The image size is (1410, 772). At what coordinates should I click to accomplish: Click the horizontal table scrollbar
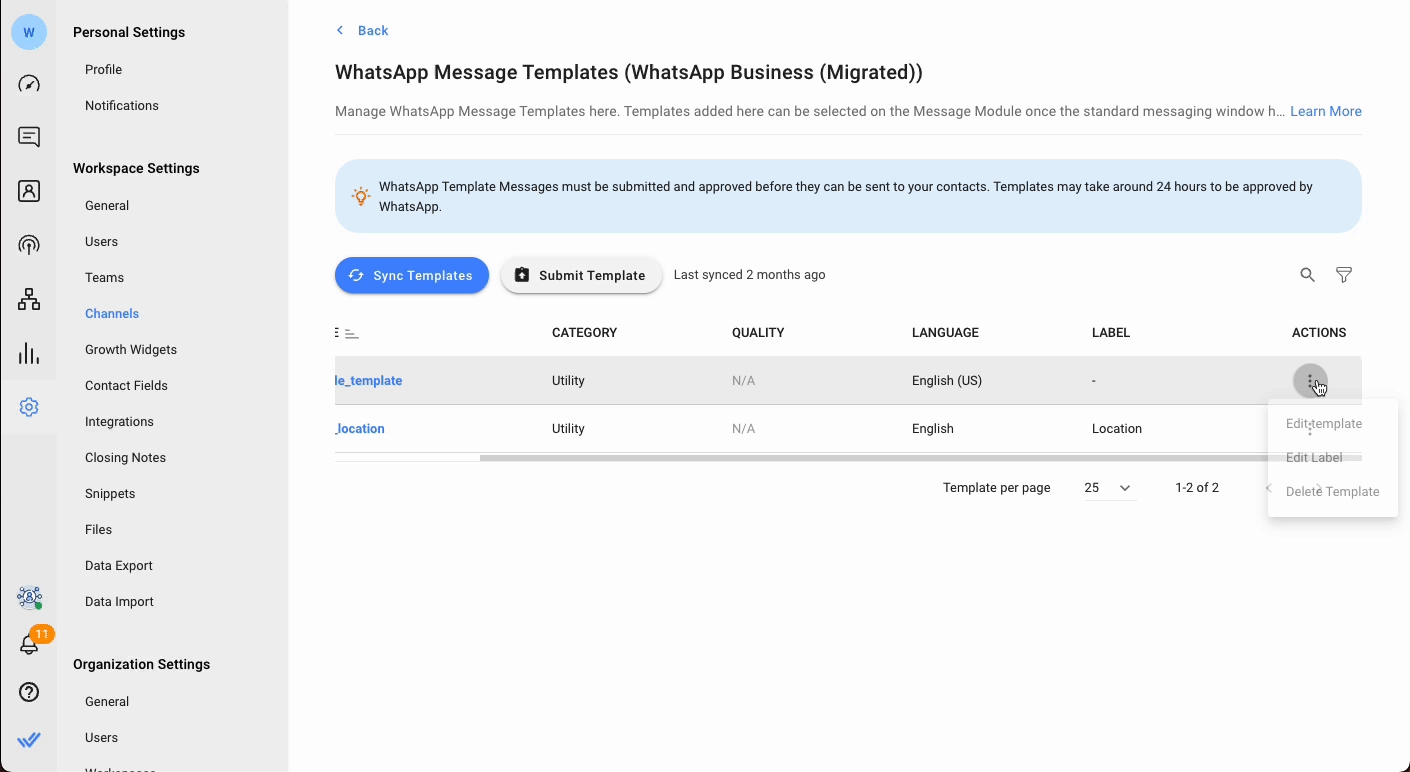pyautogui.click(x=870, y=458)
